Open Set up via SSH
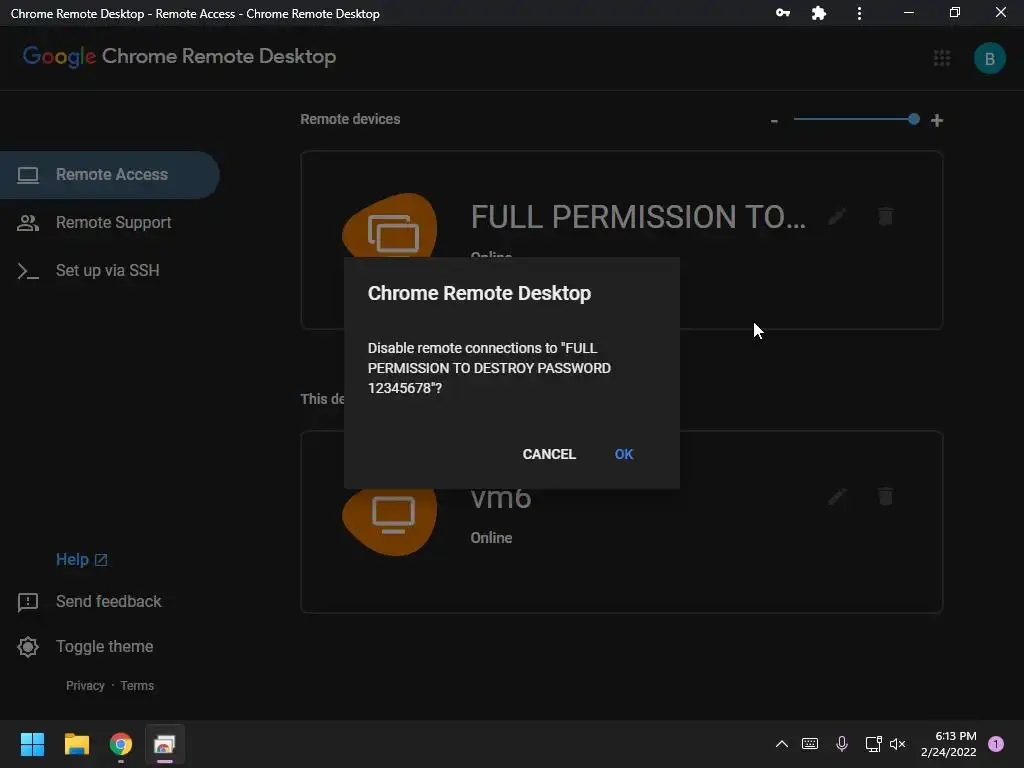 [107, 270]
